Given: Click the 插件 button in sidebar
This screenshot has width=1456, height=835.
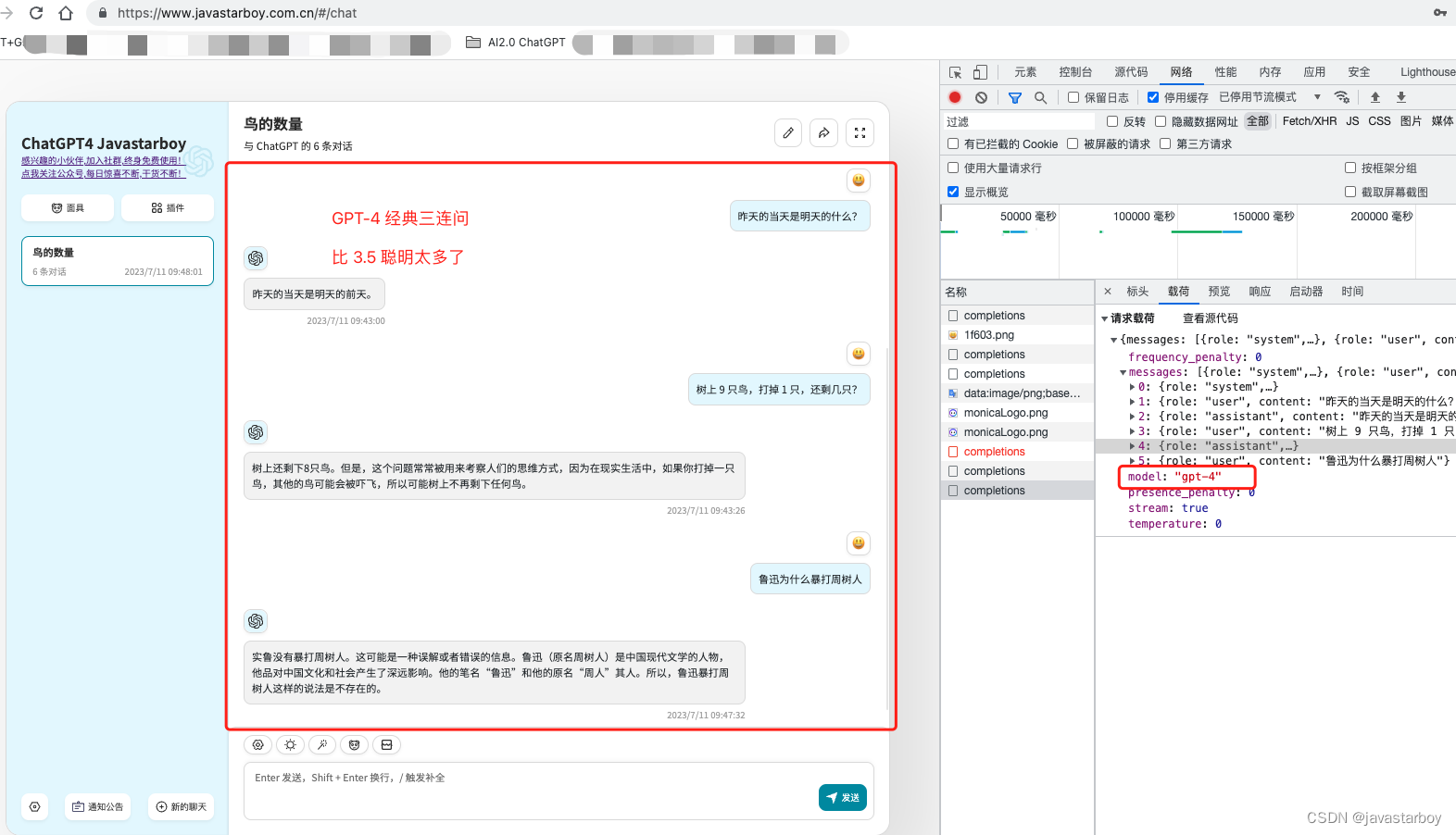Looking at the screenshot, I should pos(168,208).
